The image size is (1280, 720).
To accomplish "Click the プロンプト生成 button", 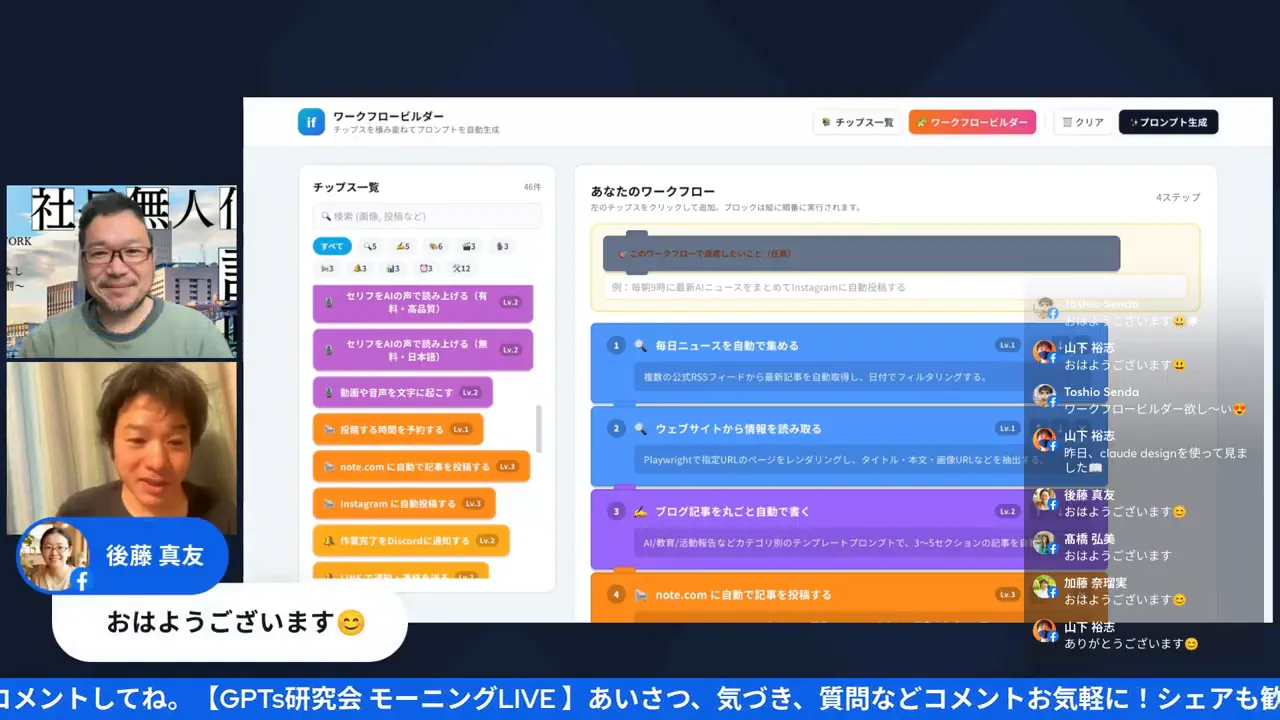I will [x=1168, y=122].
